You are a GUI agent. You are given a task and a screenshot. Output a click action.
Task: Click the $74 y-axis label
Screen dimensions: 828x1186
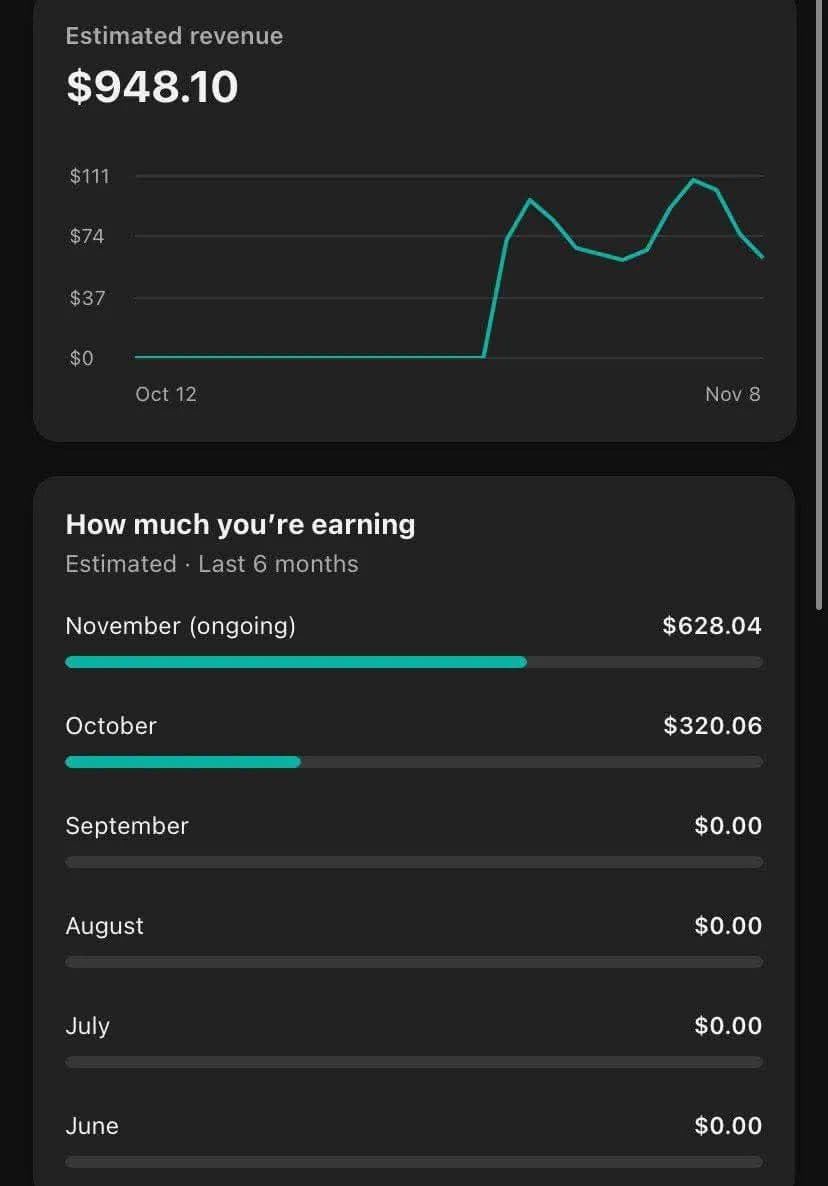pos(86,237)
